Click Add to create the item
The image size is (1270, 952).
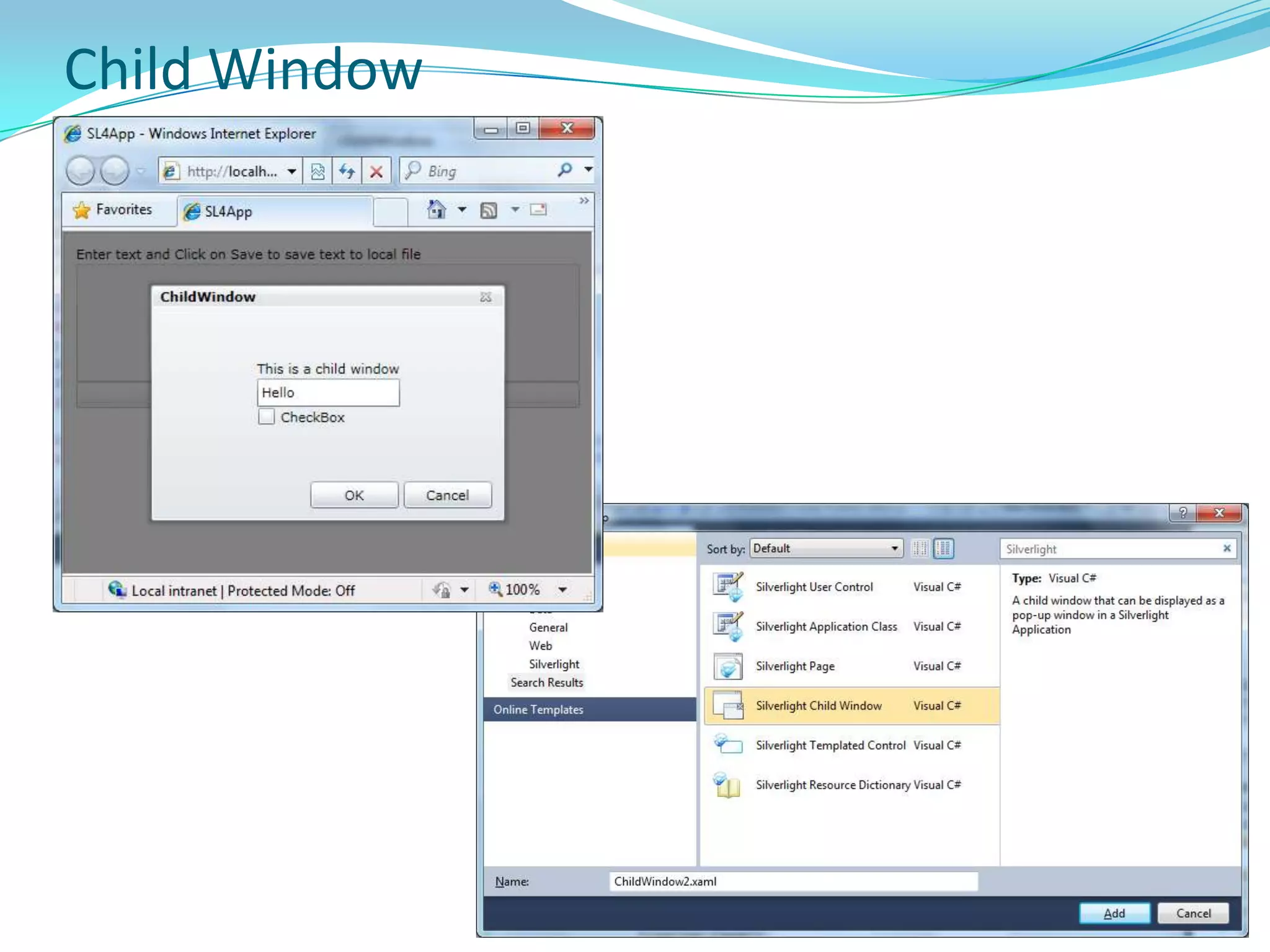[x=1114, y=913]
